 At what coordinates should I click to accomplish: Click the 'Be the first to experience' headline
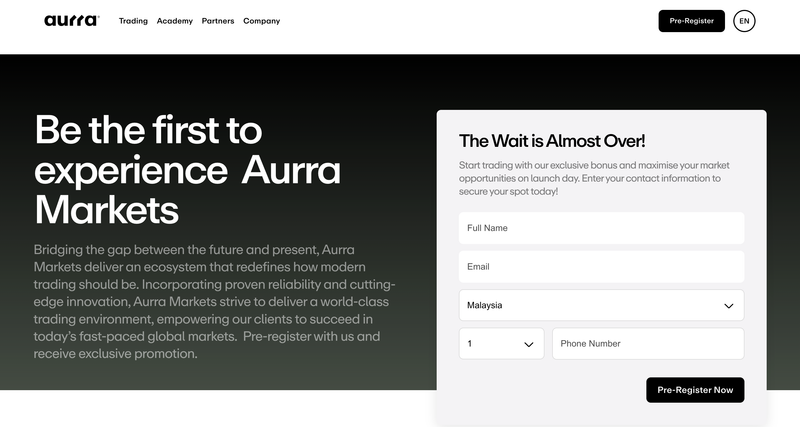pos(188,169)
